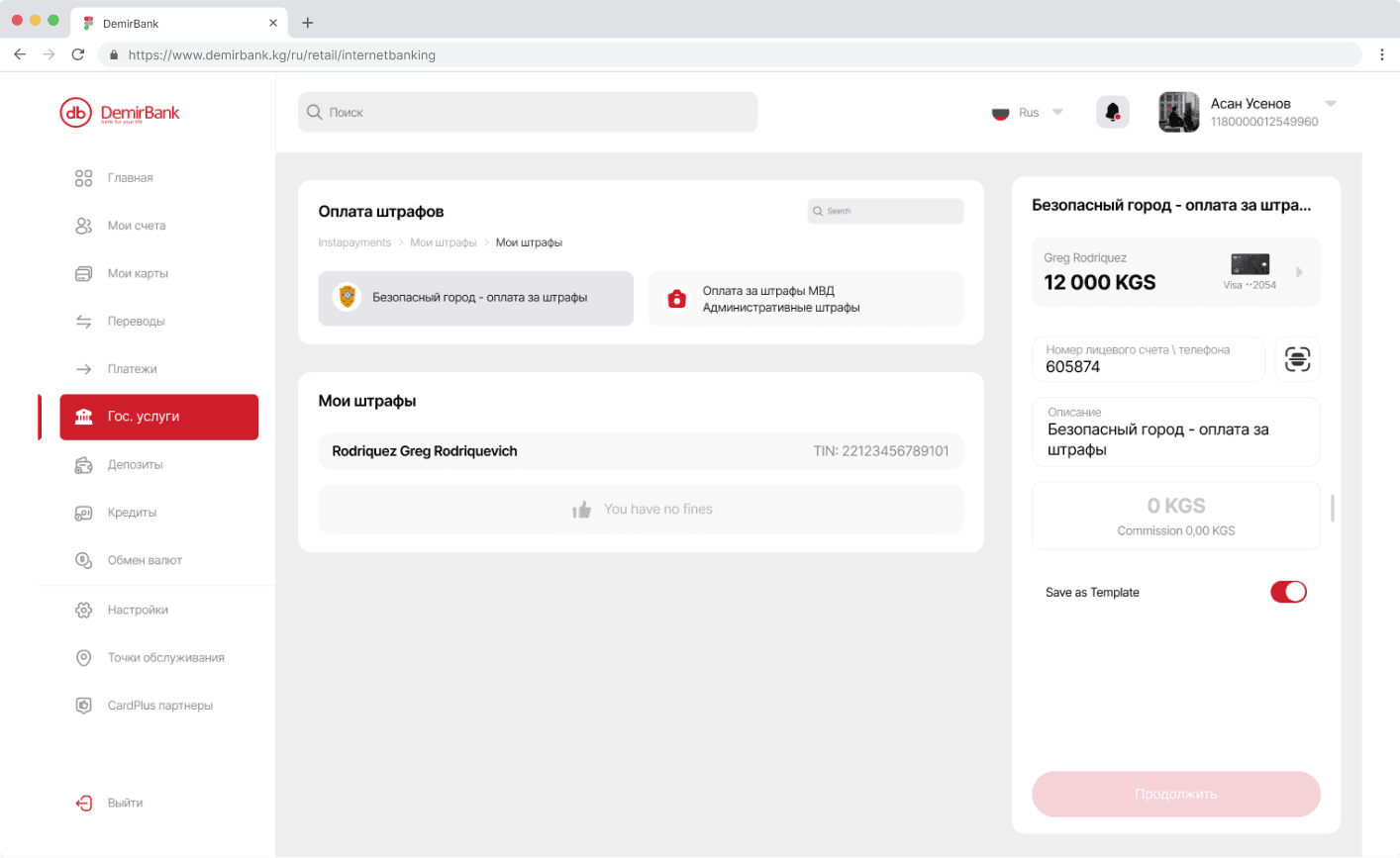Click the Номер лицевого счета field
The image size is (1400, 858).
[x=1149, y=359]
